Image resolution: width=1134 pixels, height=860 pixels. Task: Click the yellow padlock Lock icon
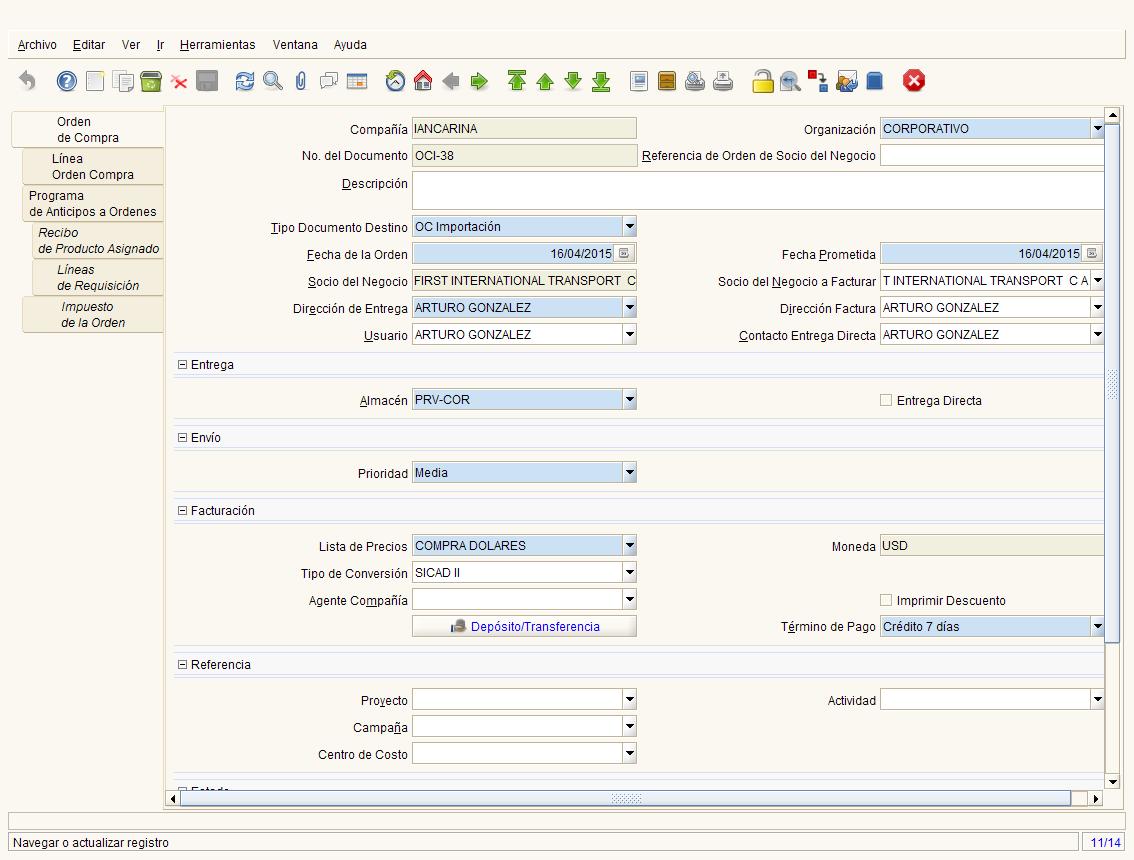(762, 81)
